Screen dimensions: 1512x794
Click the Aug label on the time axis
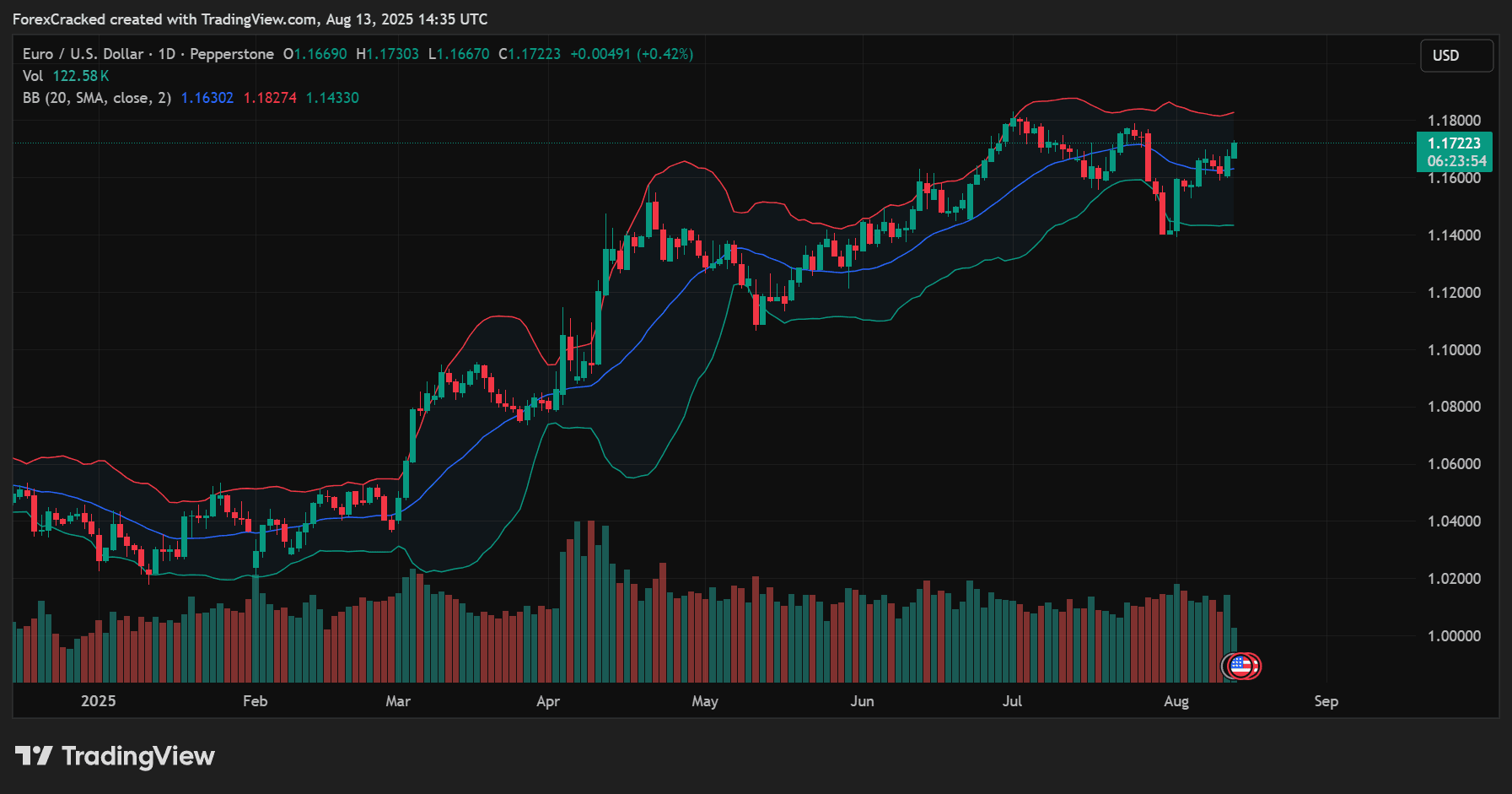[x=1176, y=701]
